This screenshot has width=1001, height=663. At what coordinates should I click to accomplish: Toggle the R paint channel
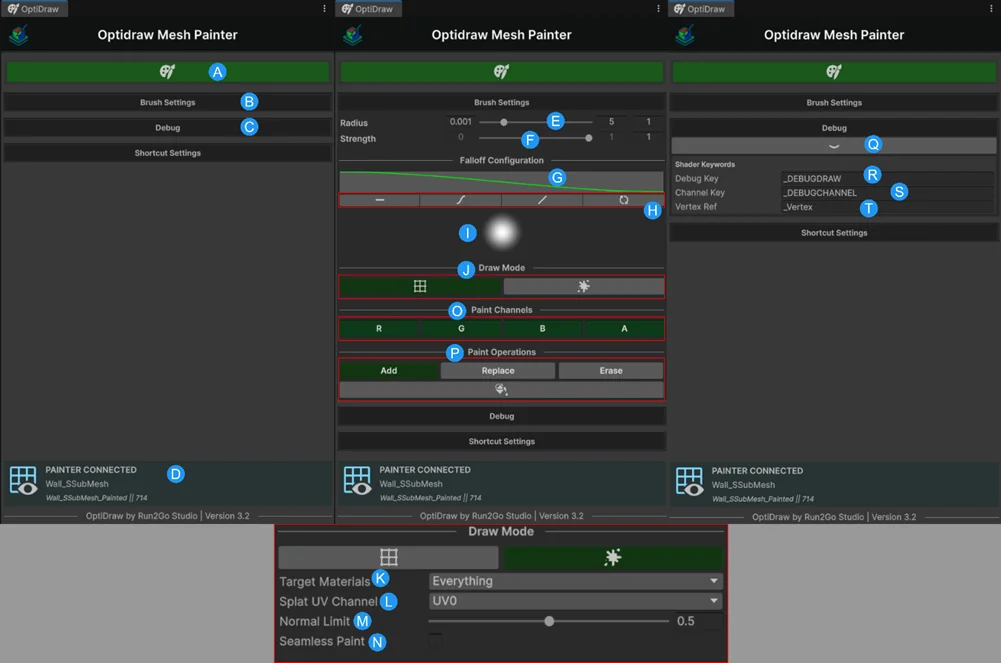(379, 329)
